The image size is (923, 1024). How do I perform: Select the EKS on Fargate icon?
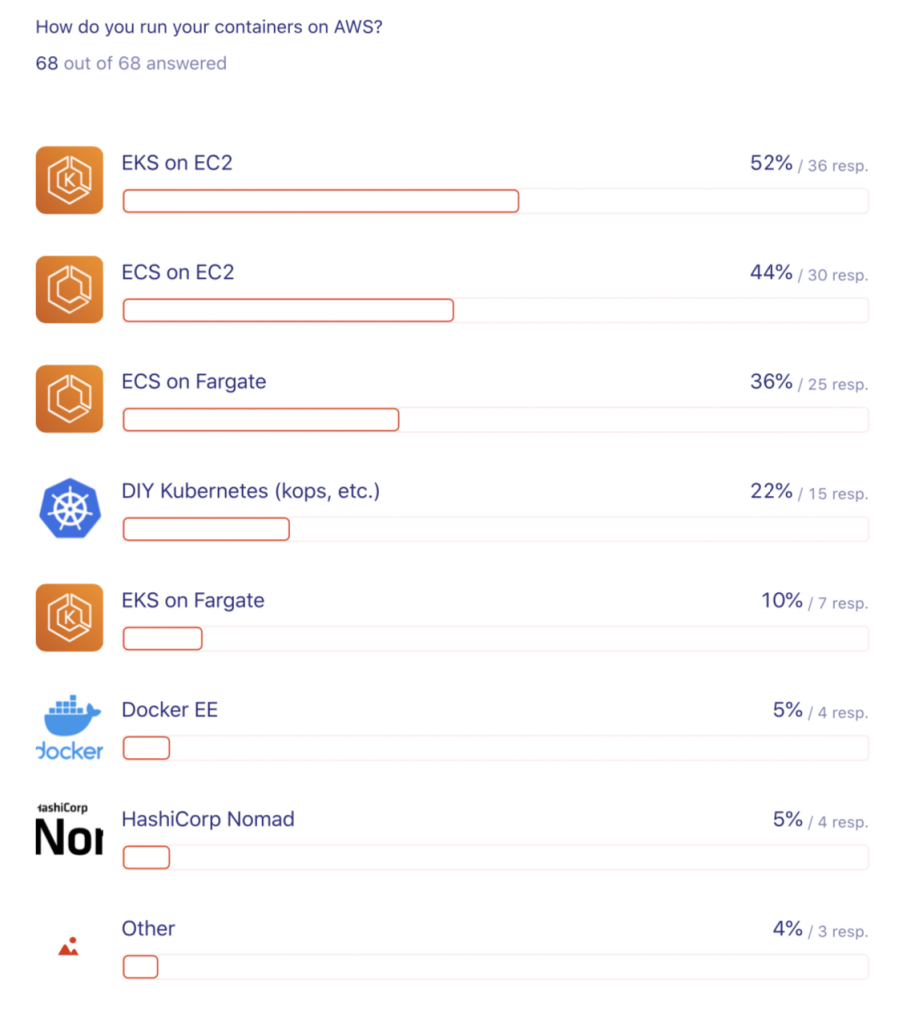click(x=69, y=618)
